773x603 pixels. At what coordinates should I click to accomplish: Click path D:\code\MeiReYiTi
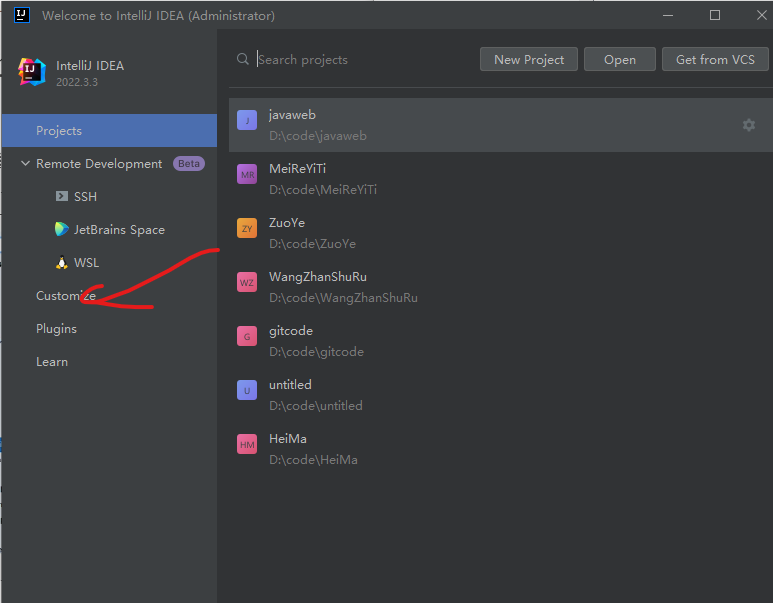(323, 190)
